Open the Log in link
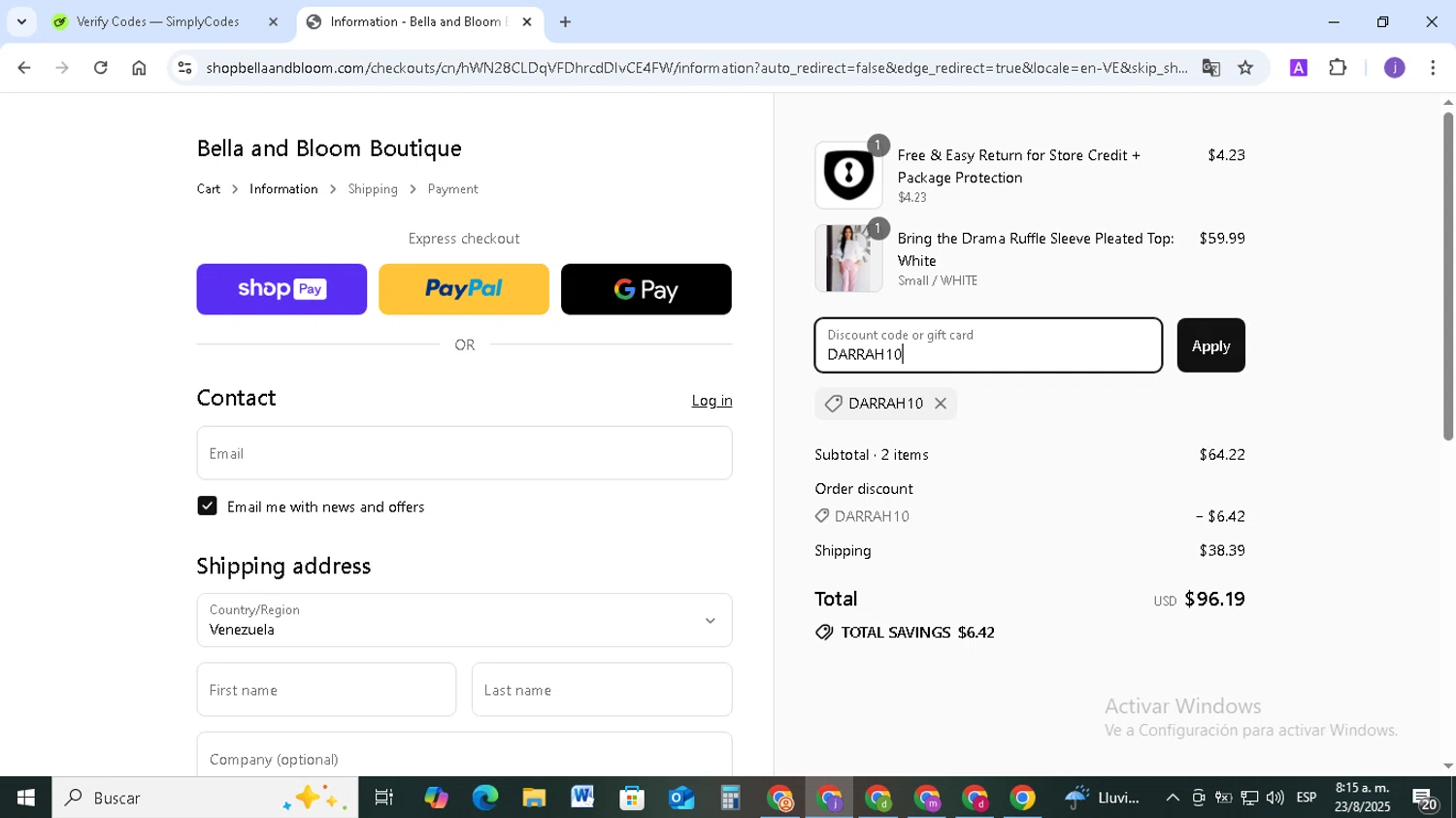The width and height of the screenshot is (1456, 818). [x=711, y=401]
